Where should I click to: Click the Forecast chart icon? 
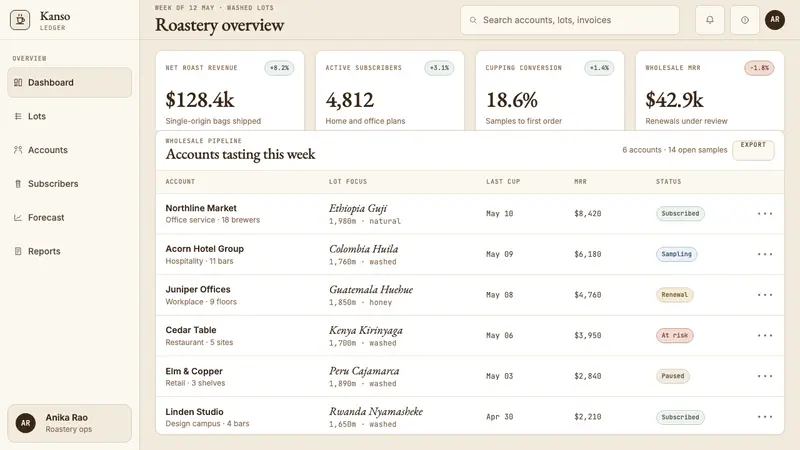tap(18, 217)
